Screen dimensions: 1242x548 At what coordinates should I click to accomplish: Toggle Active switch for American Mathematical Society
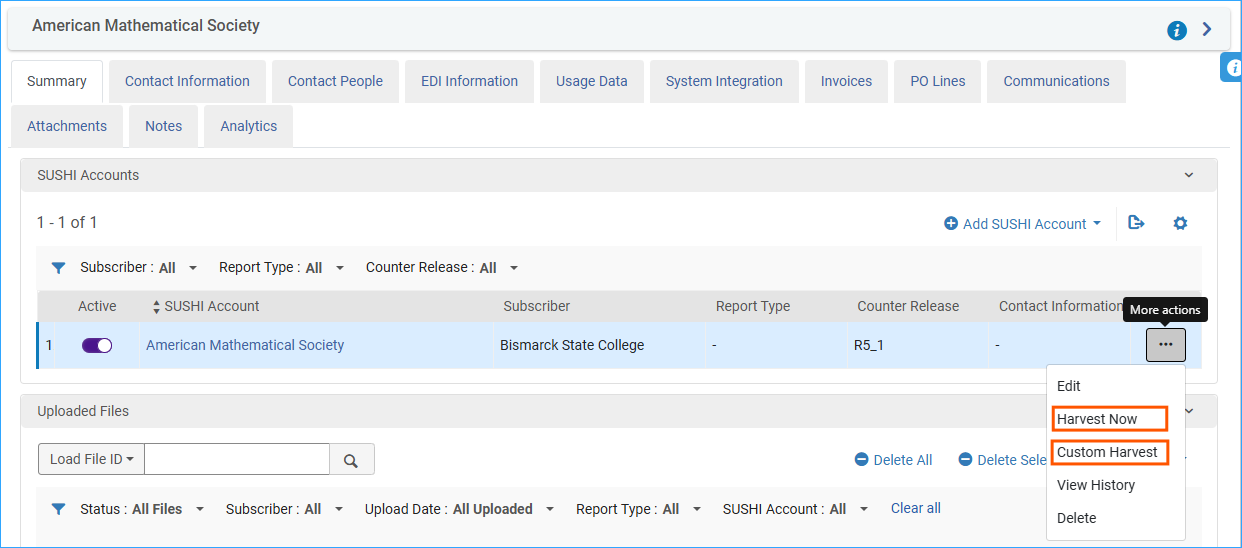click(97, 345)
